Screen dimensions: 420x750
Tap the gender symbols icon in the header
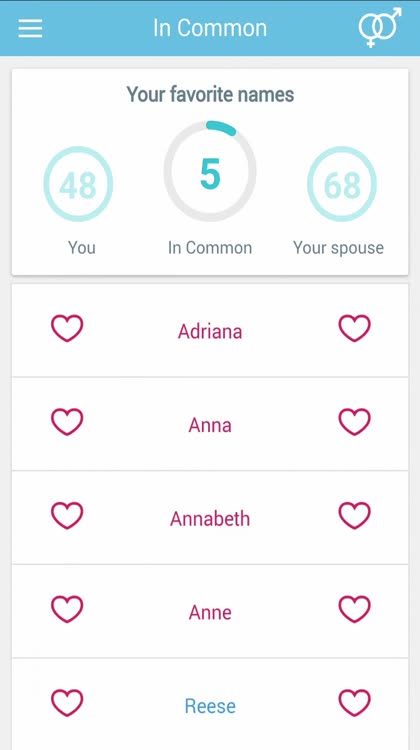point(380,27)
